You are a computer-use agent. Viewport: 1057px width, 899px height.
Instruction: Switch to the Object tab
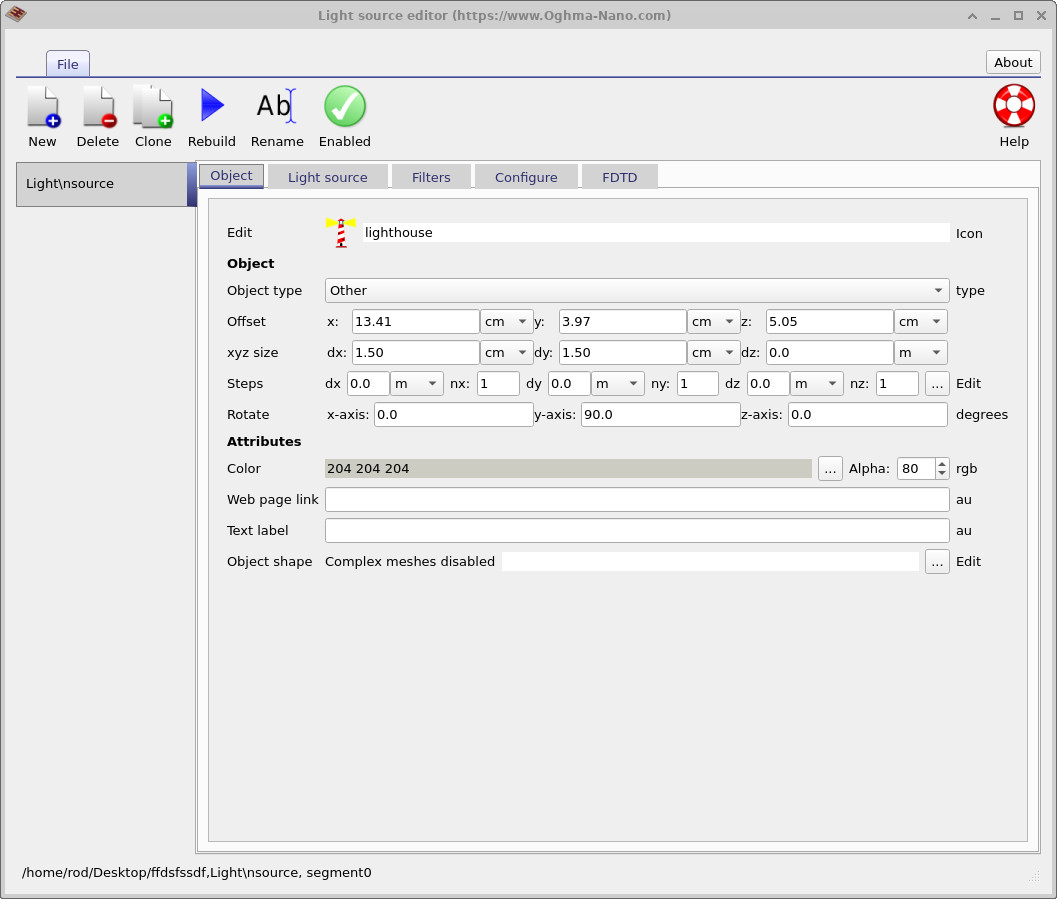(x=231, y=176)
